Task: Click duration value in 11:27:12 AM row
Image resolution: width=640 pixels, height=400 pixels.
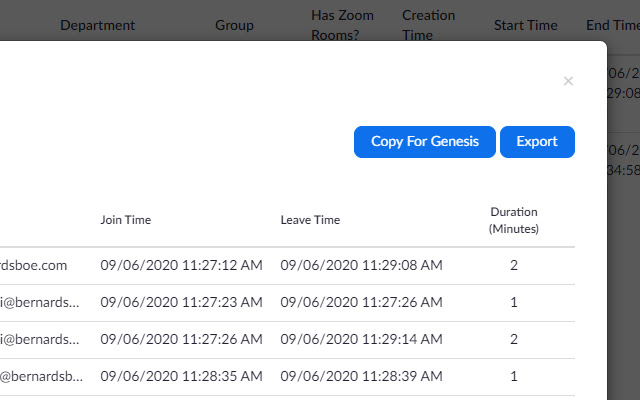Action: coord(514,265)
